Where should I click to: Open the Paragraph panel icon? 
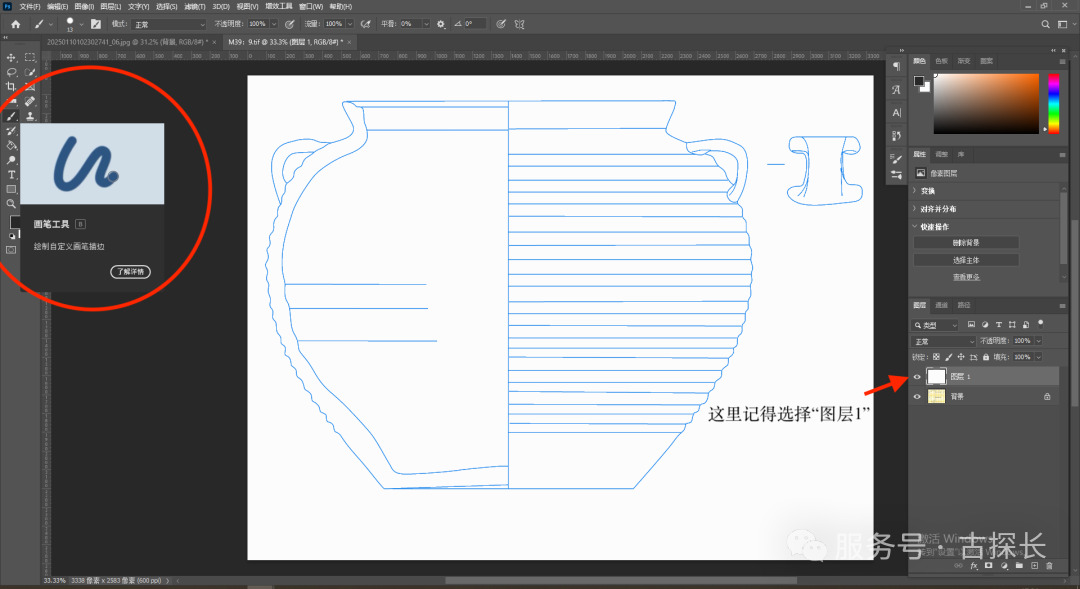pyautogui.click(x=896, y=66)
